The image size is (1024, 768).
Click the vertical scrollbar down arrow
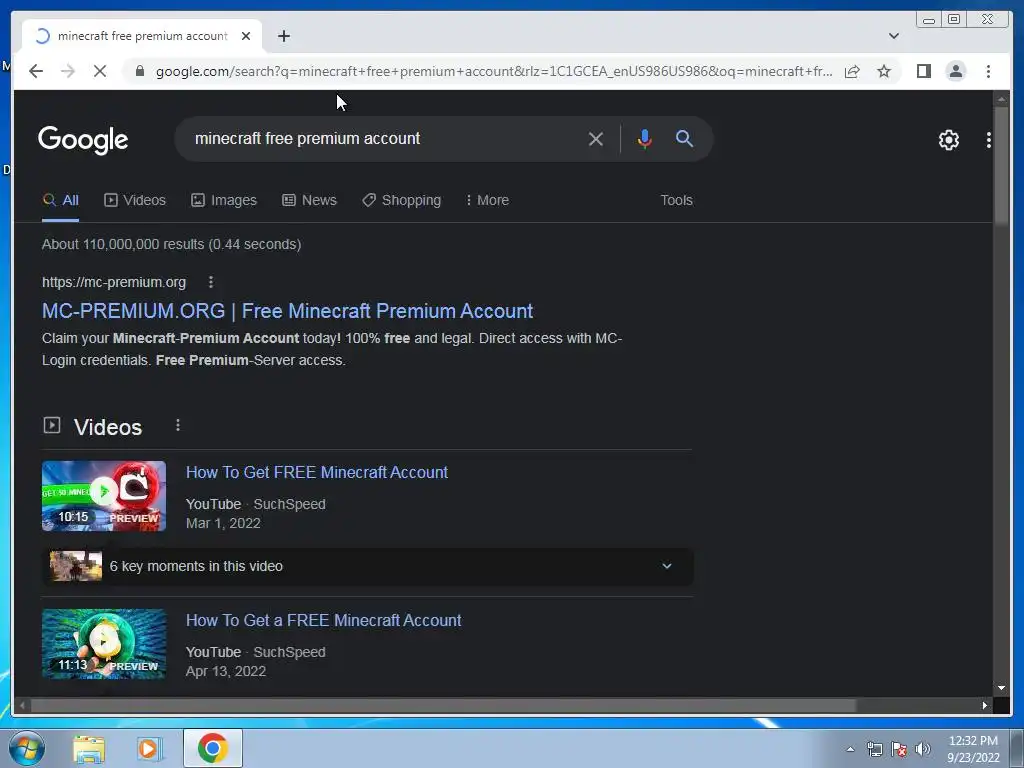coord(1001,688)
